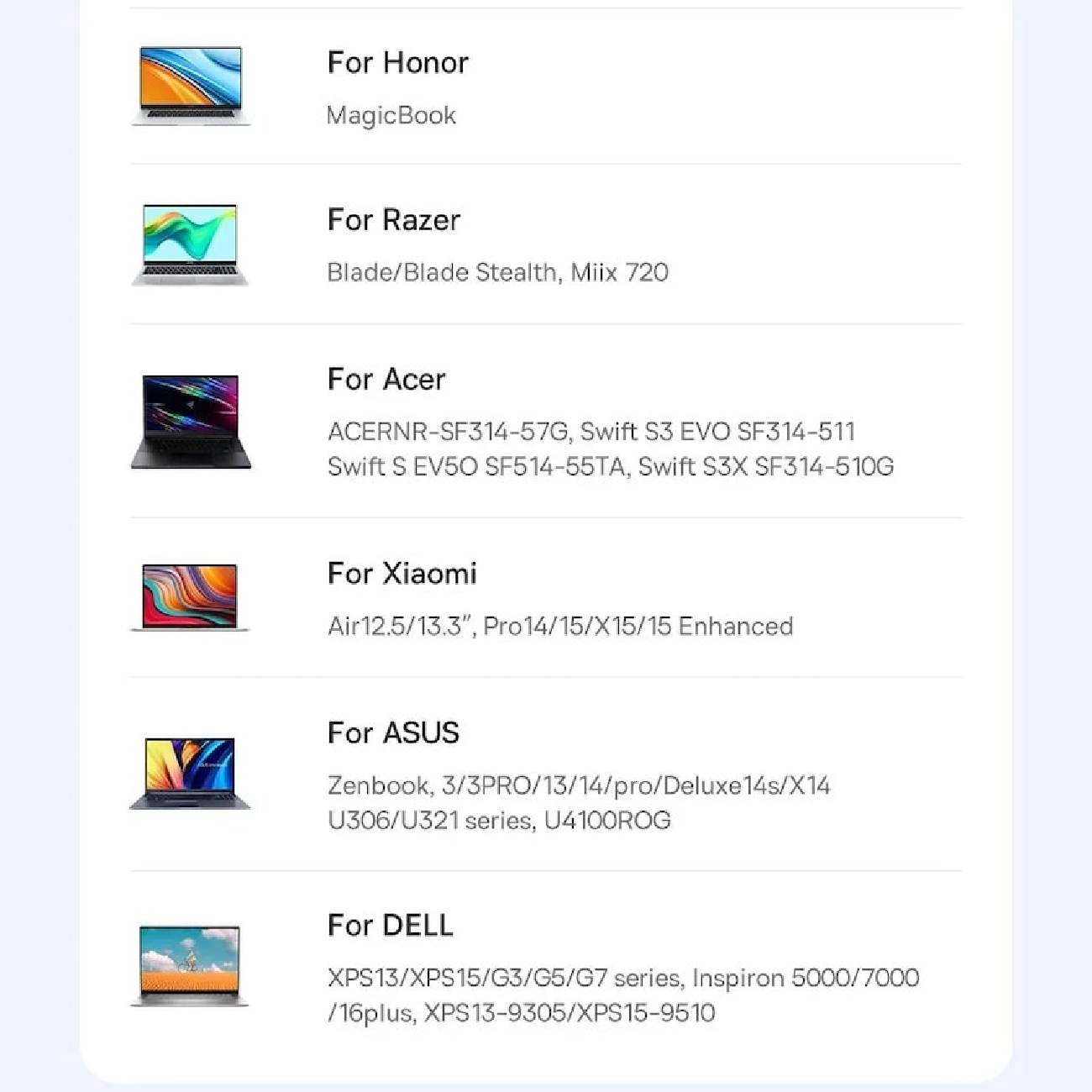Screen dimensions: 1092x1092
Task: Click the Air12.5/13.3" Xiaomi models text
Action: coord(560,626)
